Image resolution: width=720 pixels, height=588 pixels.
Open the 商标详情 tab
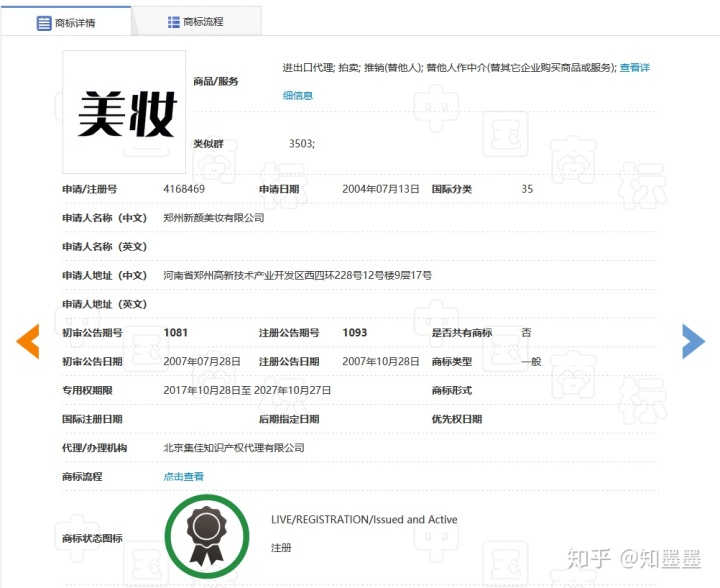[x=66, y=22]
